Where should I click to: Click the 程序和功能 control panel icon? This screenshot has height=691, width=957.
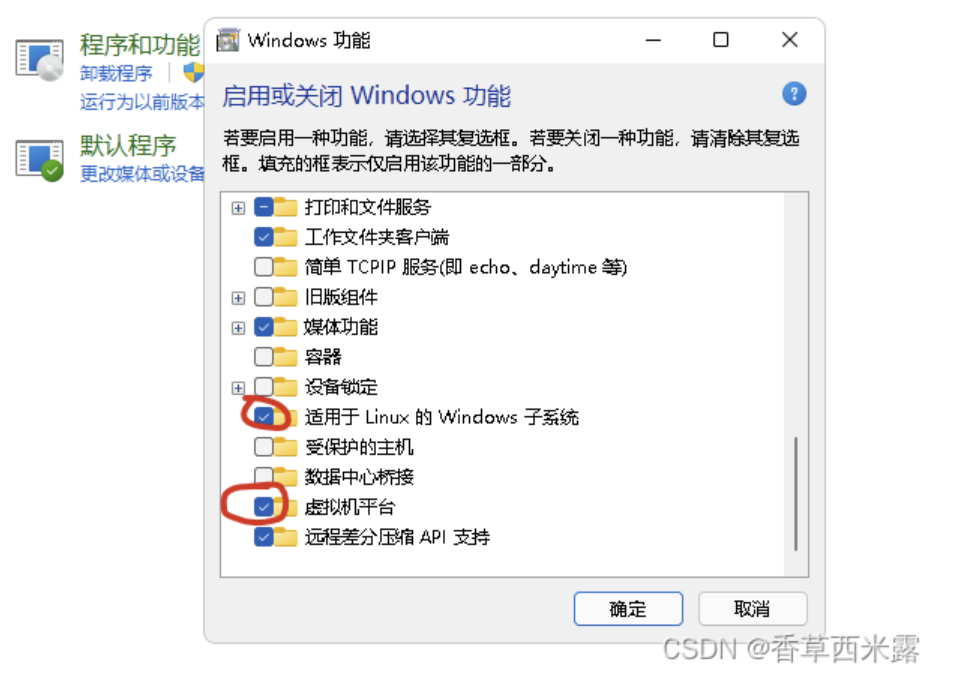(40, 61)
